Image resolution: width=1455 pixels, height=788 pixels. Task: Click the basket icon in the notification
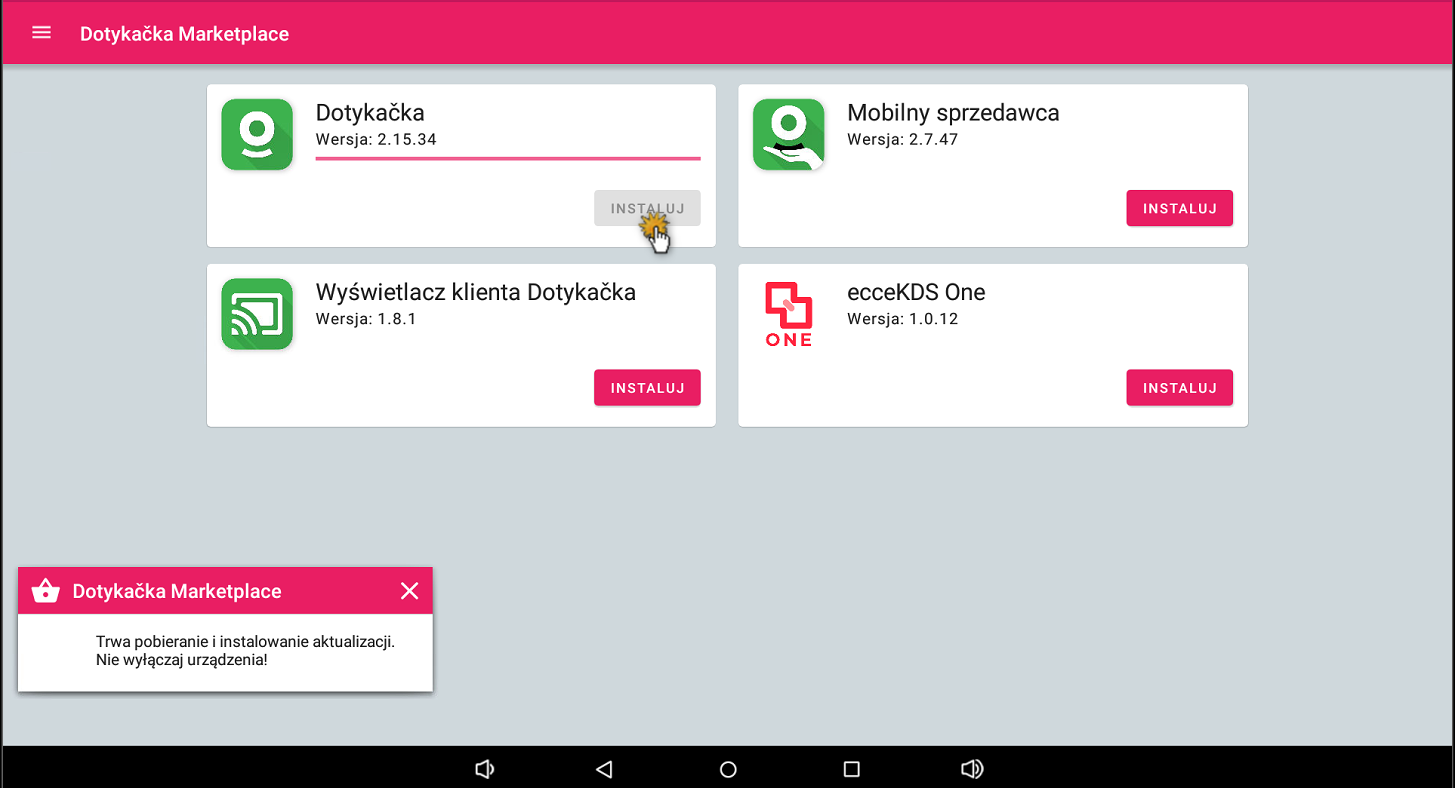[46, 591]
